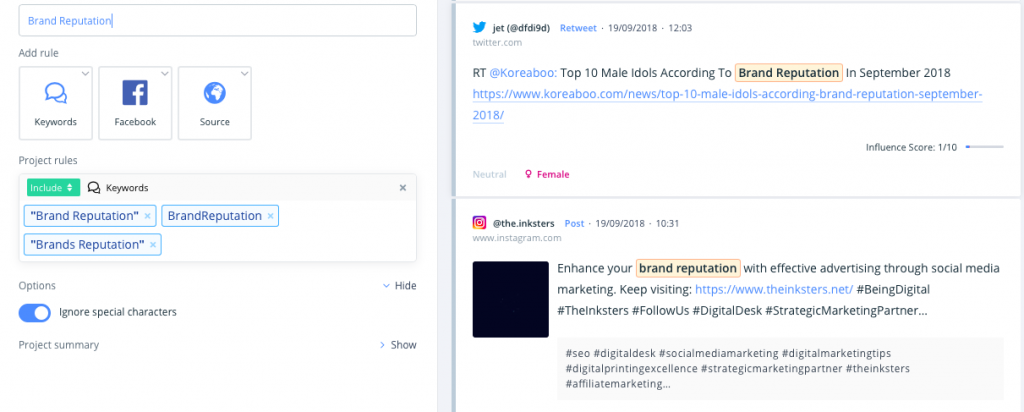The width and height of the screenshot is (1024, 412).
Task: Hide the Options section
Action: click(399, 286)
